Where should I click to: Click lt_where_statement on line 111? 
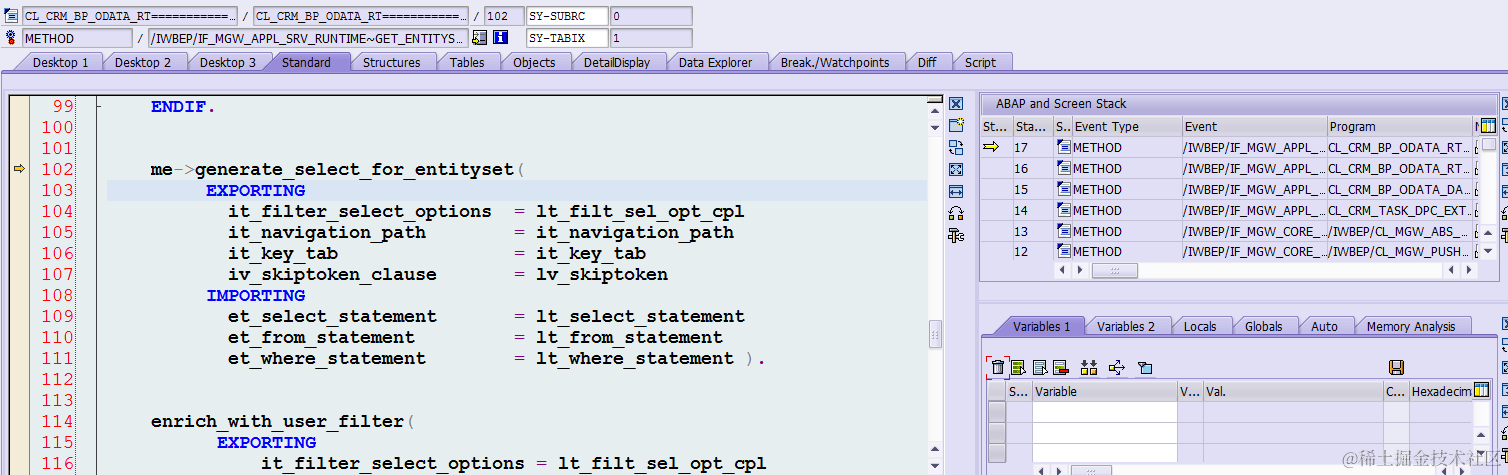[x=635, y=358]
